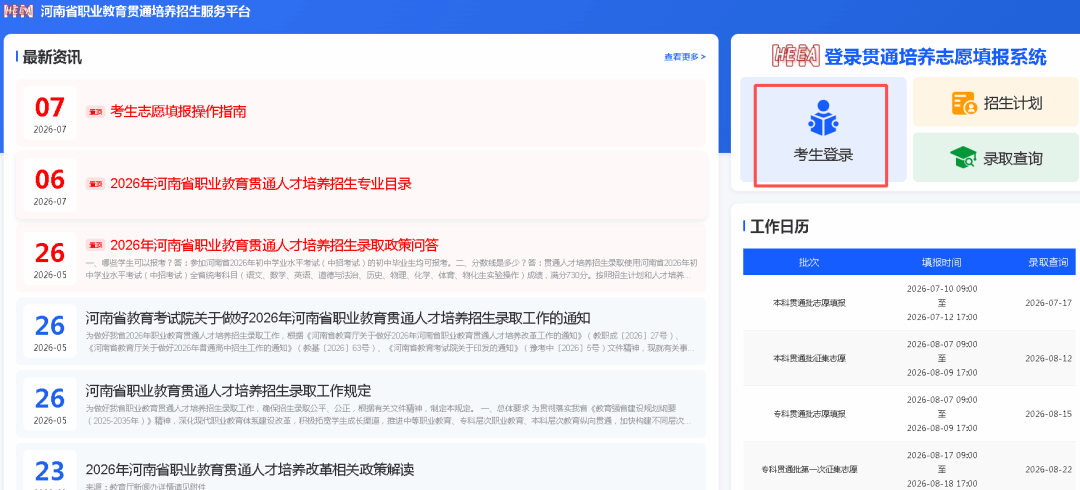Click the date 2026-08-22 in the calendar
This screenshot has width=1080, height=490.
pyautogui.click(x=1048, y=469)
